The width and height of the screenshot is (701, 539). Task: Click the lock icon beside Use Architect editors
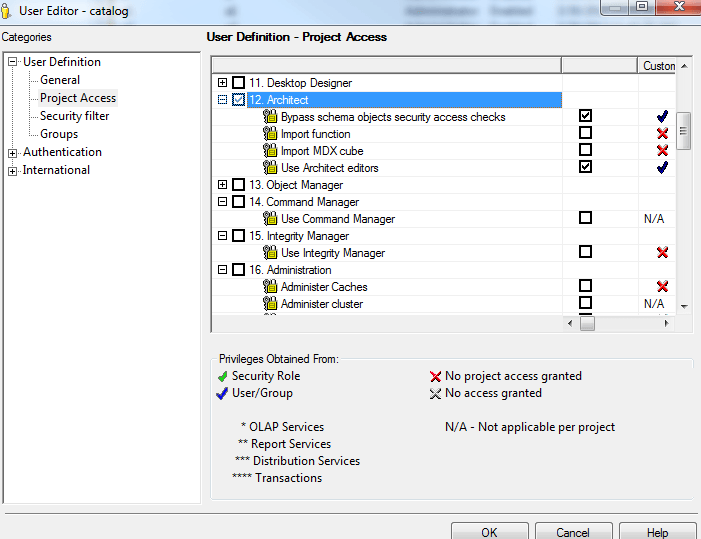[270, 168]
